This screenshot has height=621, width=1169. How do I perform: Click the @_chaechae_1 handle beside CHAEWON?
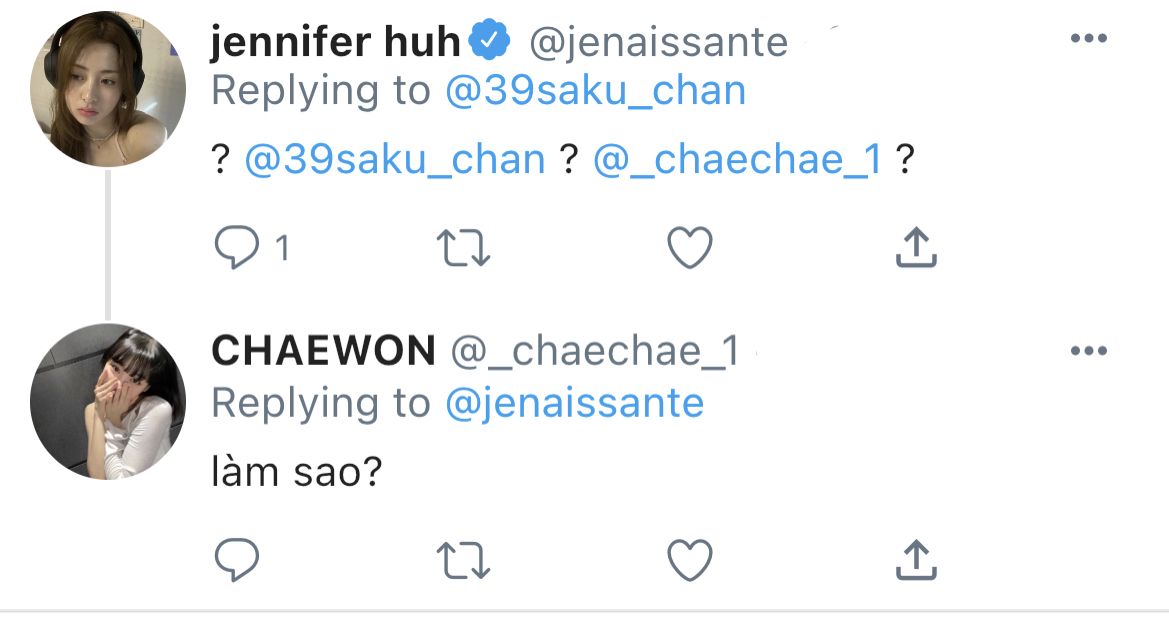(x=595, y=351)
